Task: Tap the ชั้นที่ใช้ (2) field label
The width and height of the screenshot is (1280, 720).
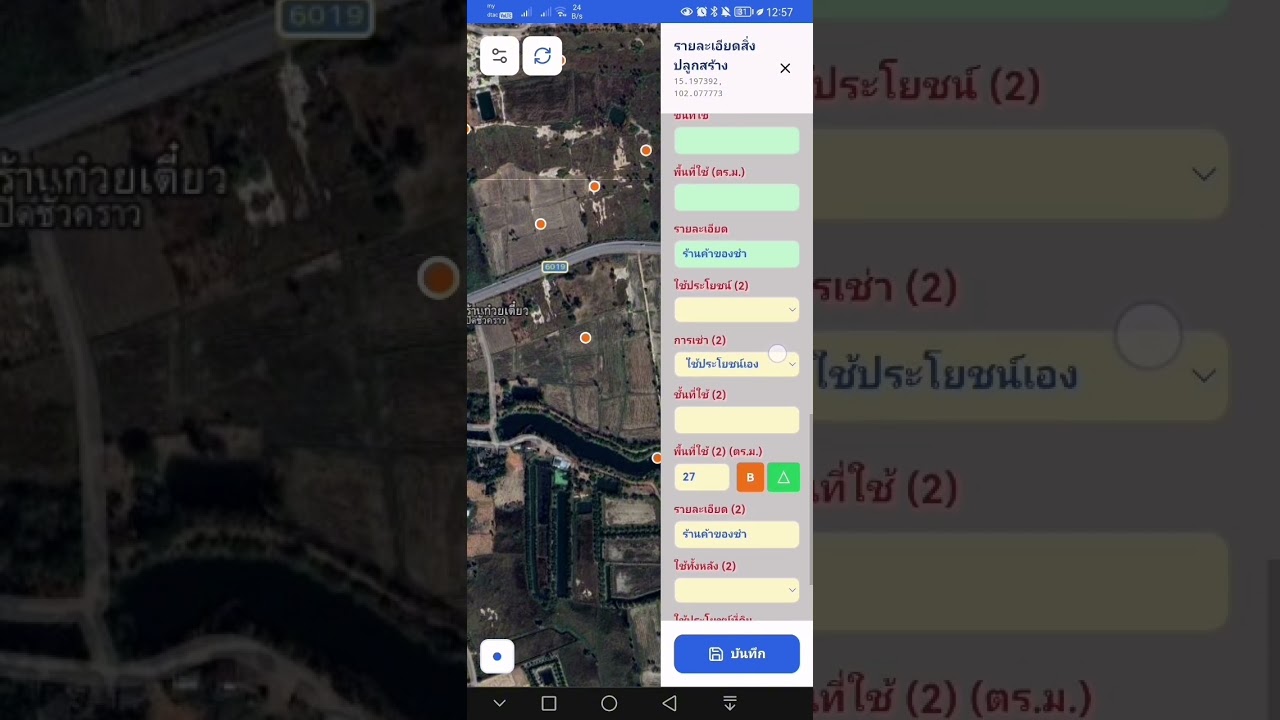Action: (x=700, y=394)
